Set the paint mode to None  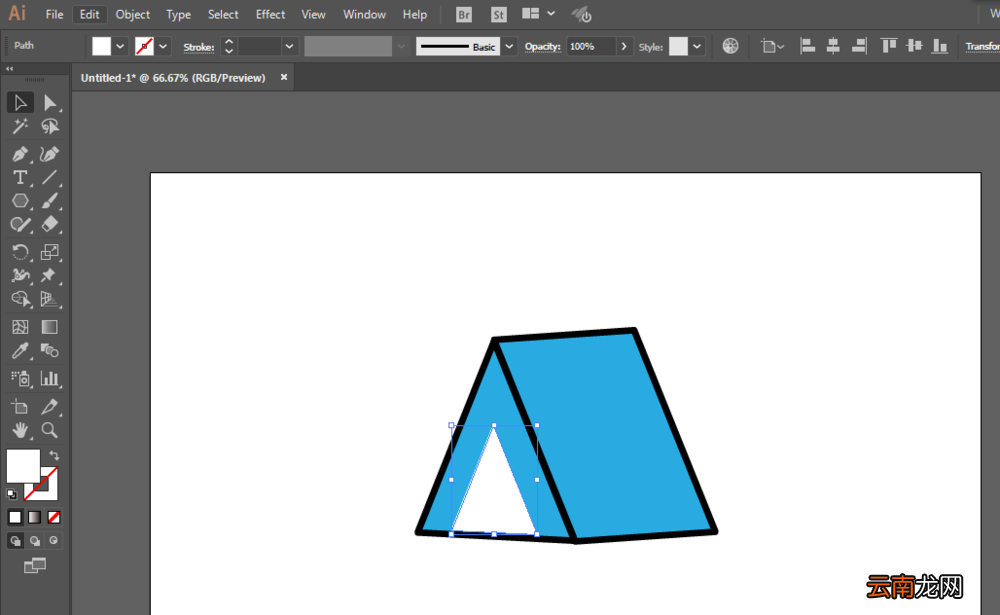tap(54, 517)
